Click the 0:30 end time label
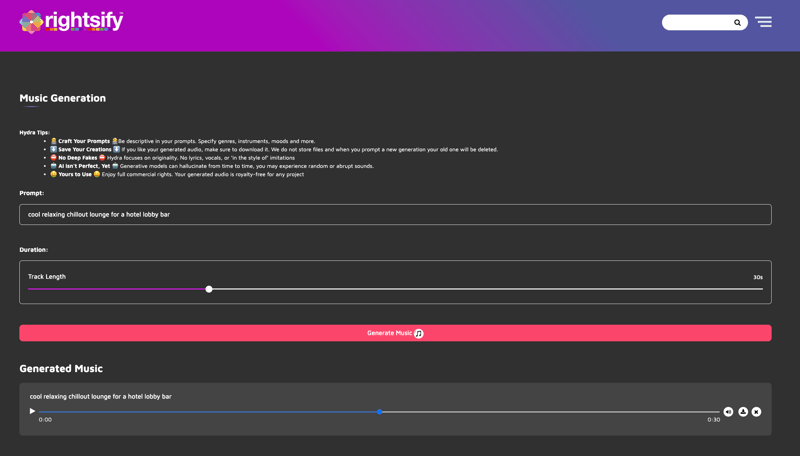This screenshot has height=456, width=800. point(714,420)
